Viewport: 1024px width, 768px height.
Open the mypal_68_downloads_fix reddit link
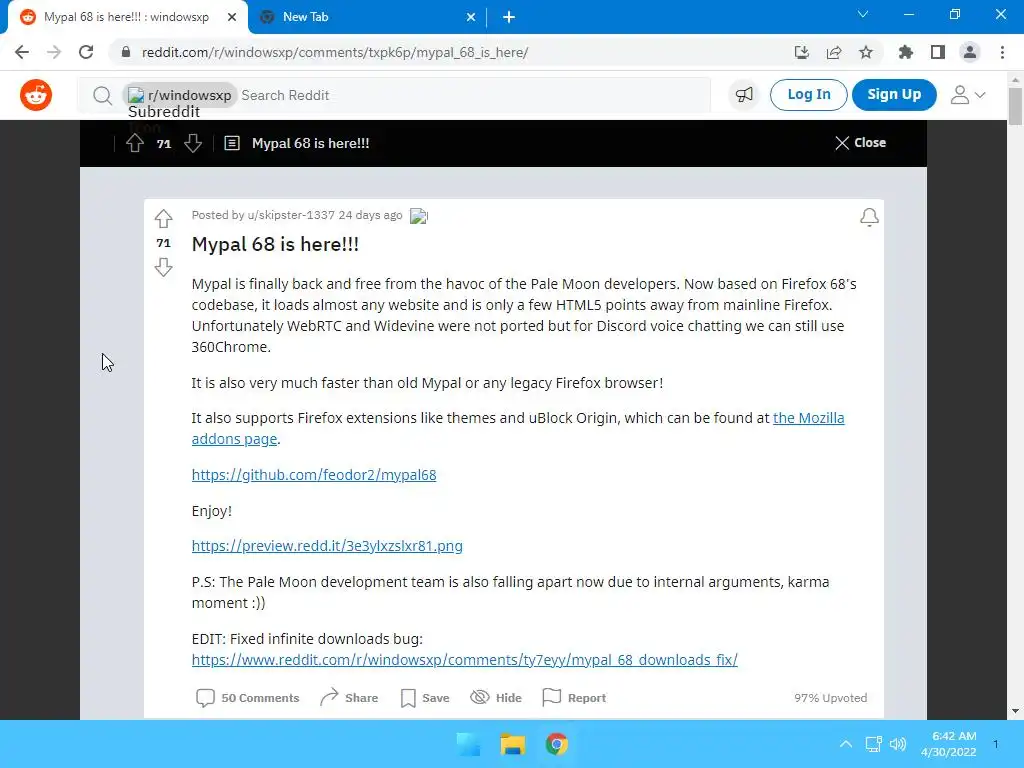pos(465,660)
